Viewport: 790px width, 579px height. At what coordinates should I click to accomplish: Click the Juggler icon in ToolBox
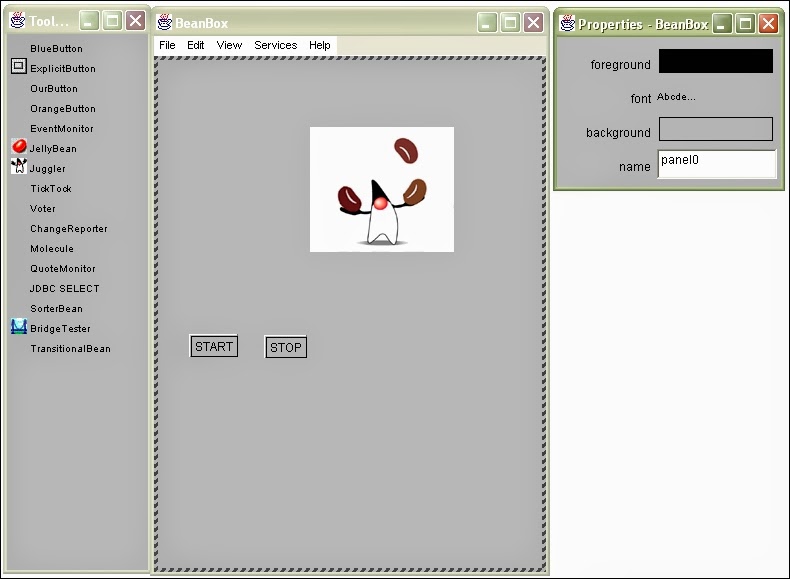(x=19, y=166)
